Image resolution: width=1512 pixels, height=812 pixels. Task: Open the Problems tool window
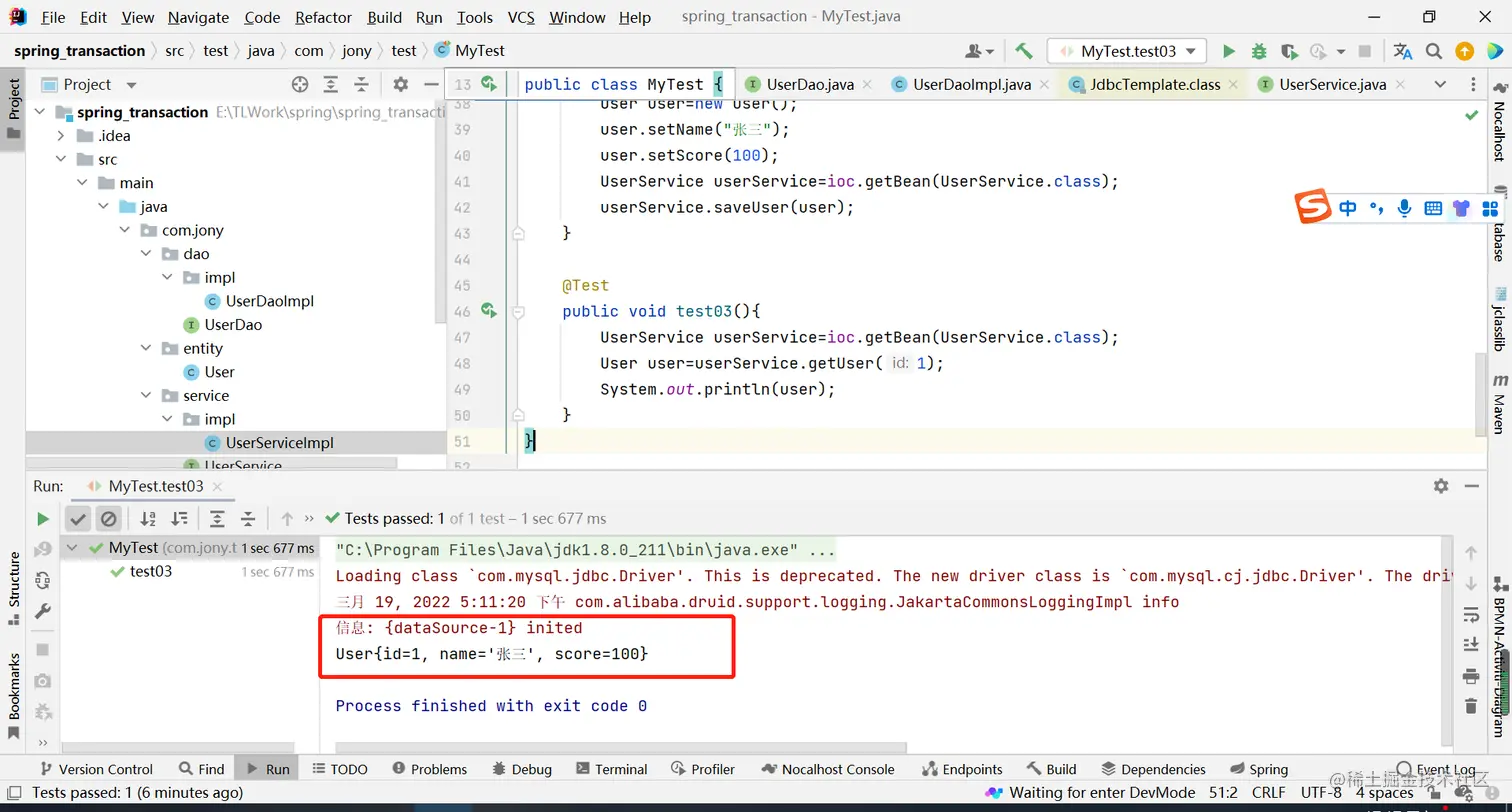[x=429, y=769]
